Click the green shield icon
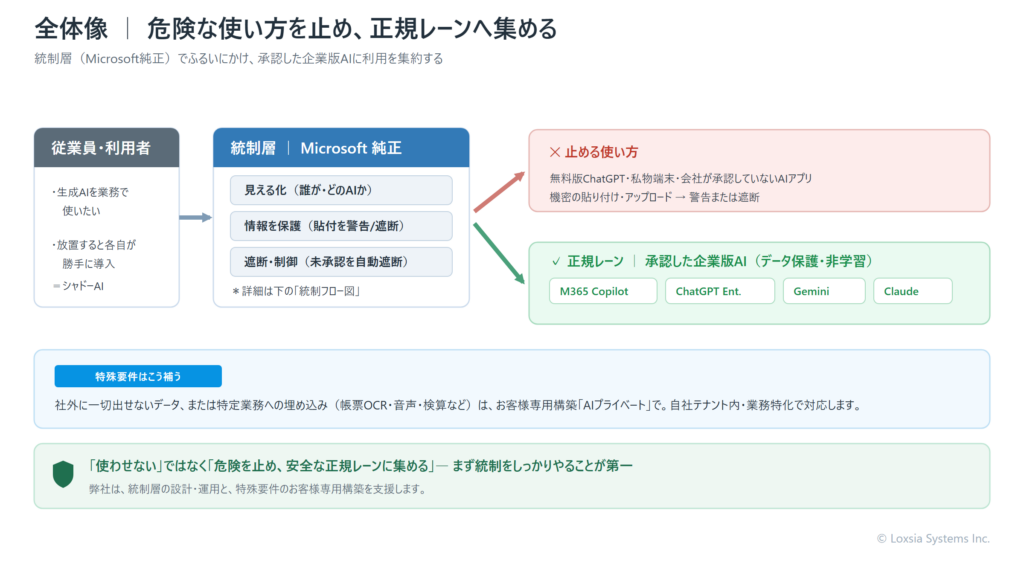Screen dimensions: 1024x563 pyautogui.click(x=63, y=474)
